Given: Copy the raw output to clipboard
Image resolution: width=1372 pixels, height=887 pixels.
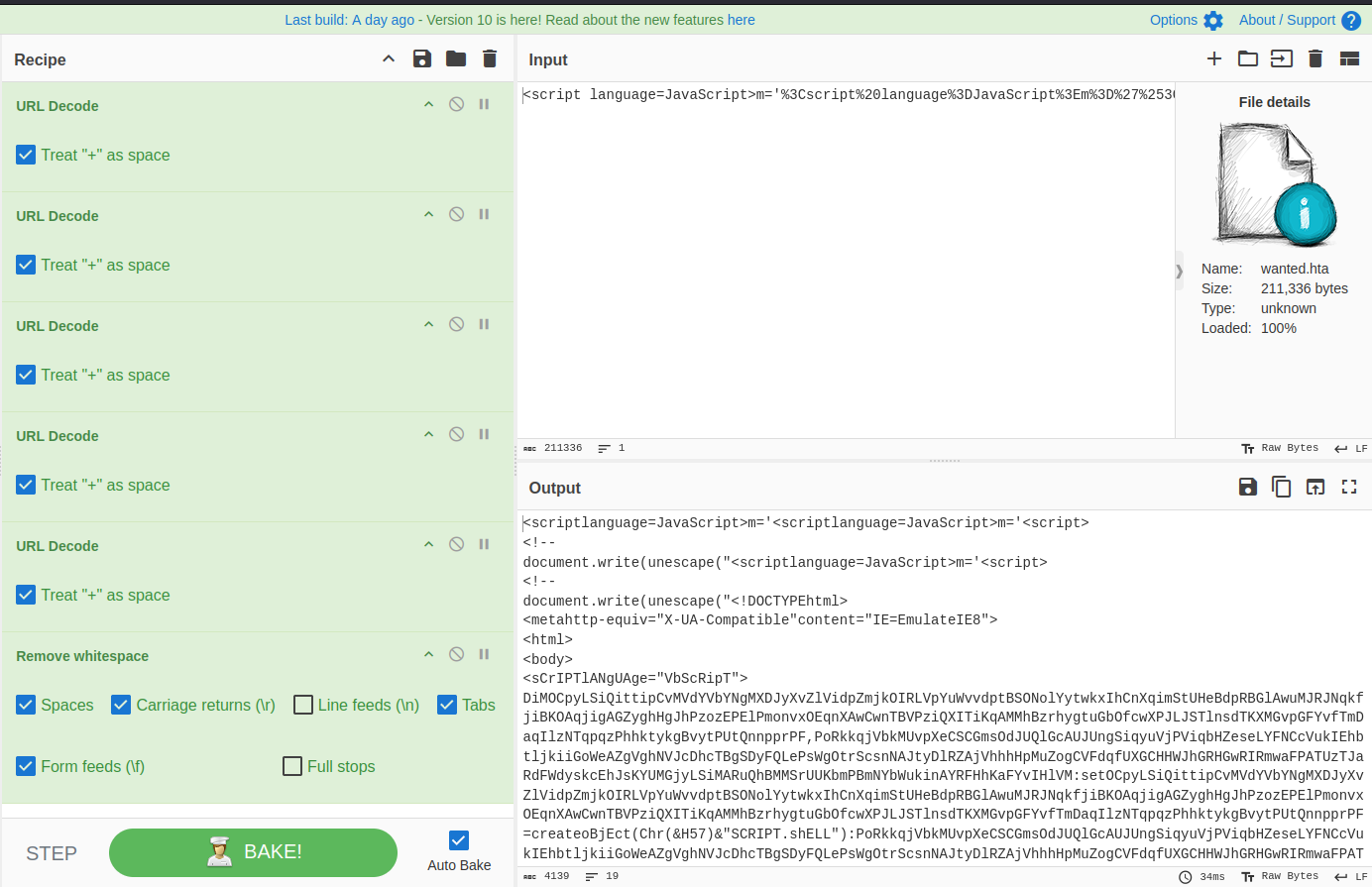Looking at the screenshot, I should click(x=1282, y=487).
